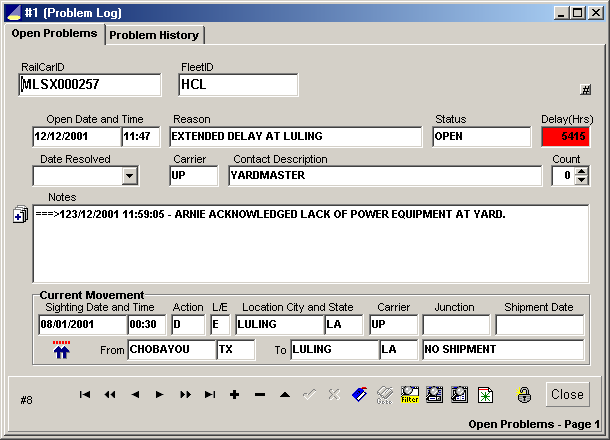Jump to the last record
610x440 pixels.
(x=209, y=395)
